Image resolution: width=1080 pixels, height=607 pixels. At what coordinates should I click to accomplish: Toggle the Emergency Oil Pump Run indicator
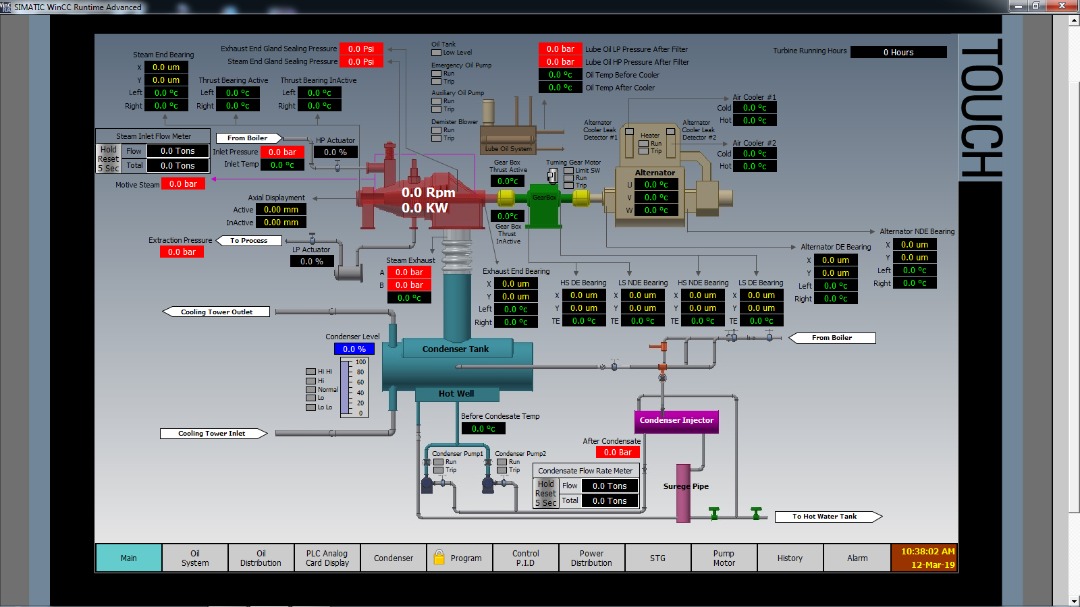437,73
